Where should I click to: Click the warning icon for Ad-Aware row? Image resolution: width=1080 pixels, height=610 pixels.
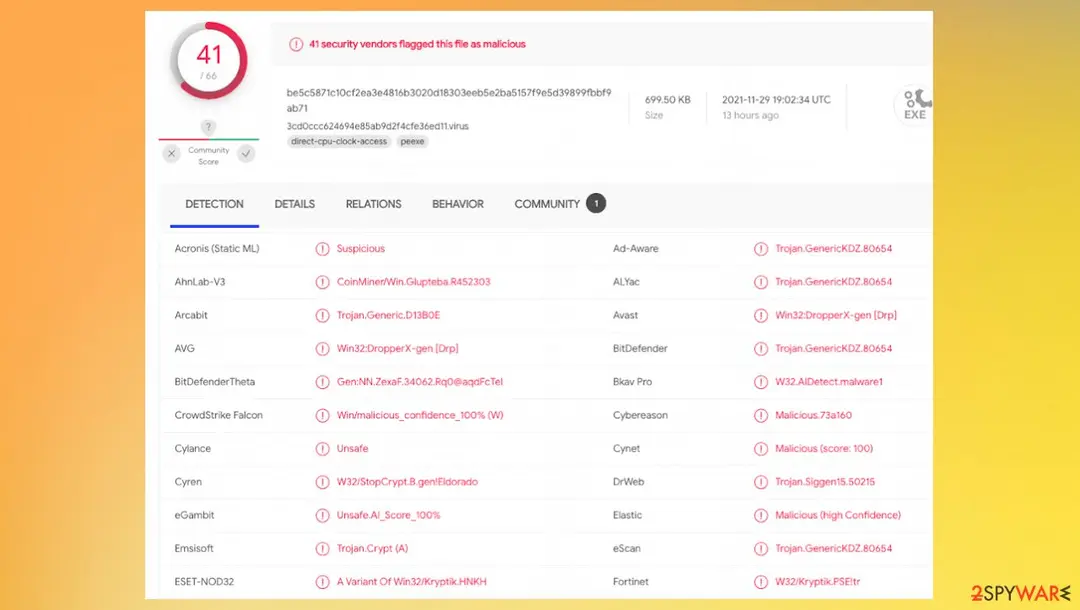point(760,249)
